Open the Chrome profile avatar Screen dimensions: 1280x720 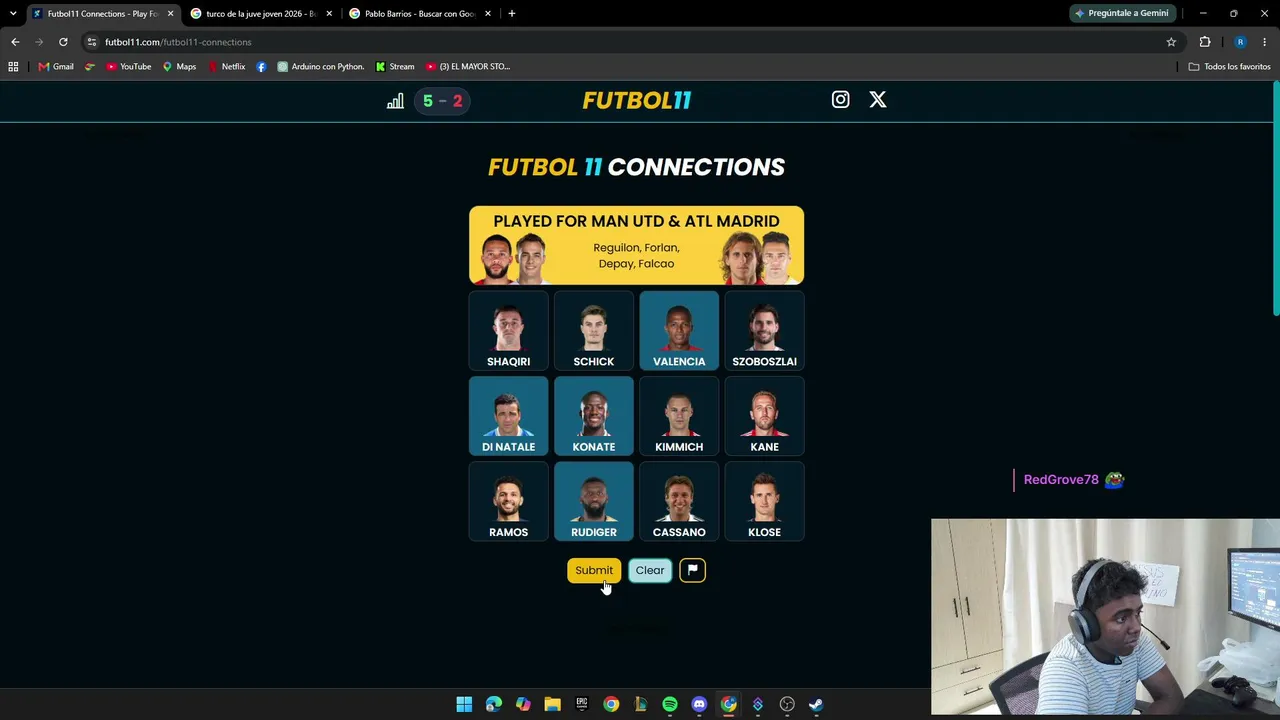(1240, 42)
